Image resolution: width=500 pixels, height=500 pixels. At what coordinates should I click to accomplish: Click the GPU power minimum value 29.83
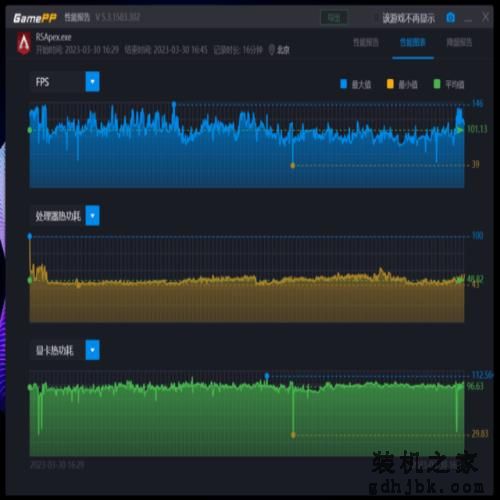pyautogui.click(x=480, y=434)
